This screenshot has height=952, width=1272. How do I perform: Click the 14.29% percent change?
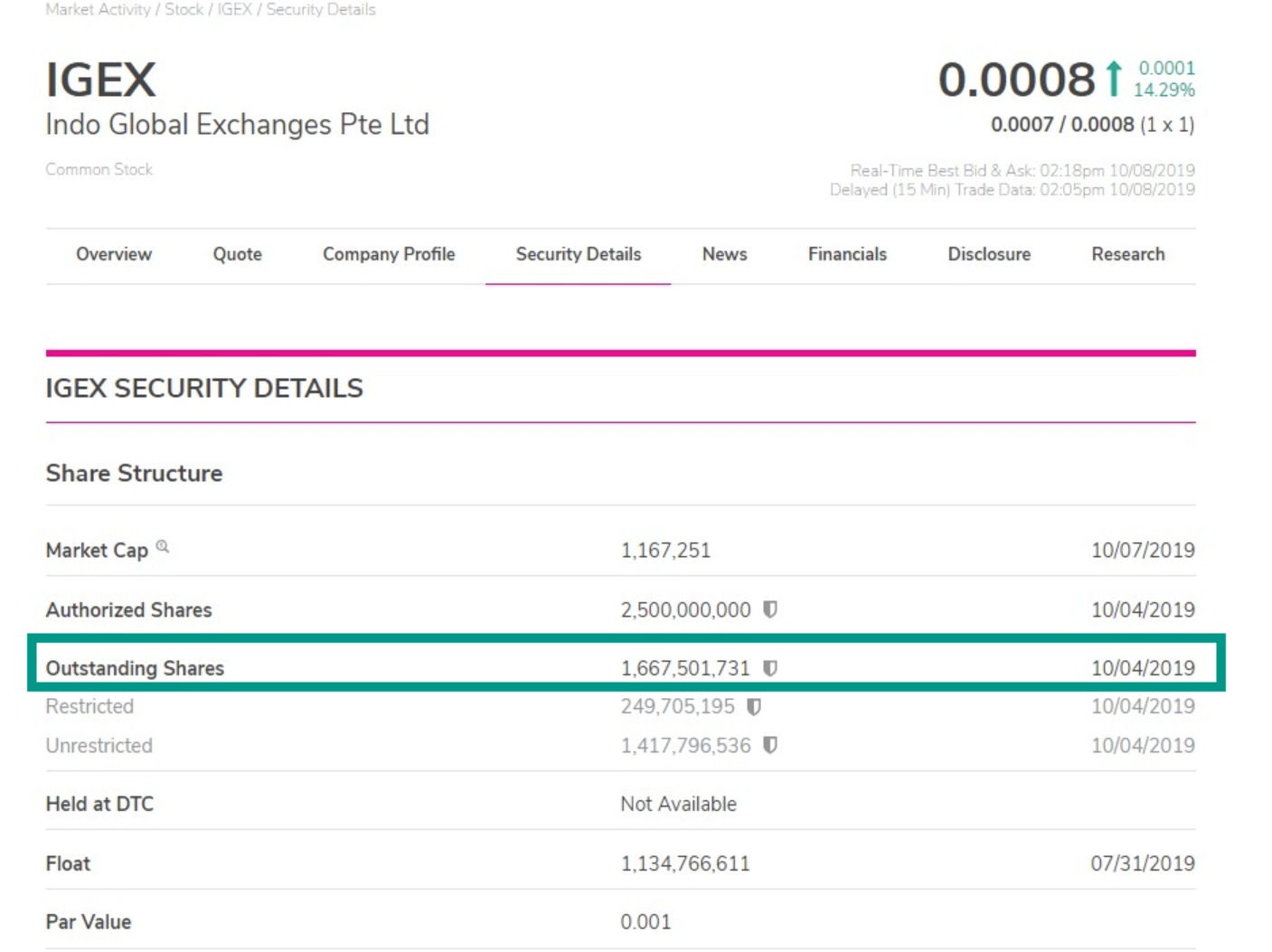1164,90
